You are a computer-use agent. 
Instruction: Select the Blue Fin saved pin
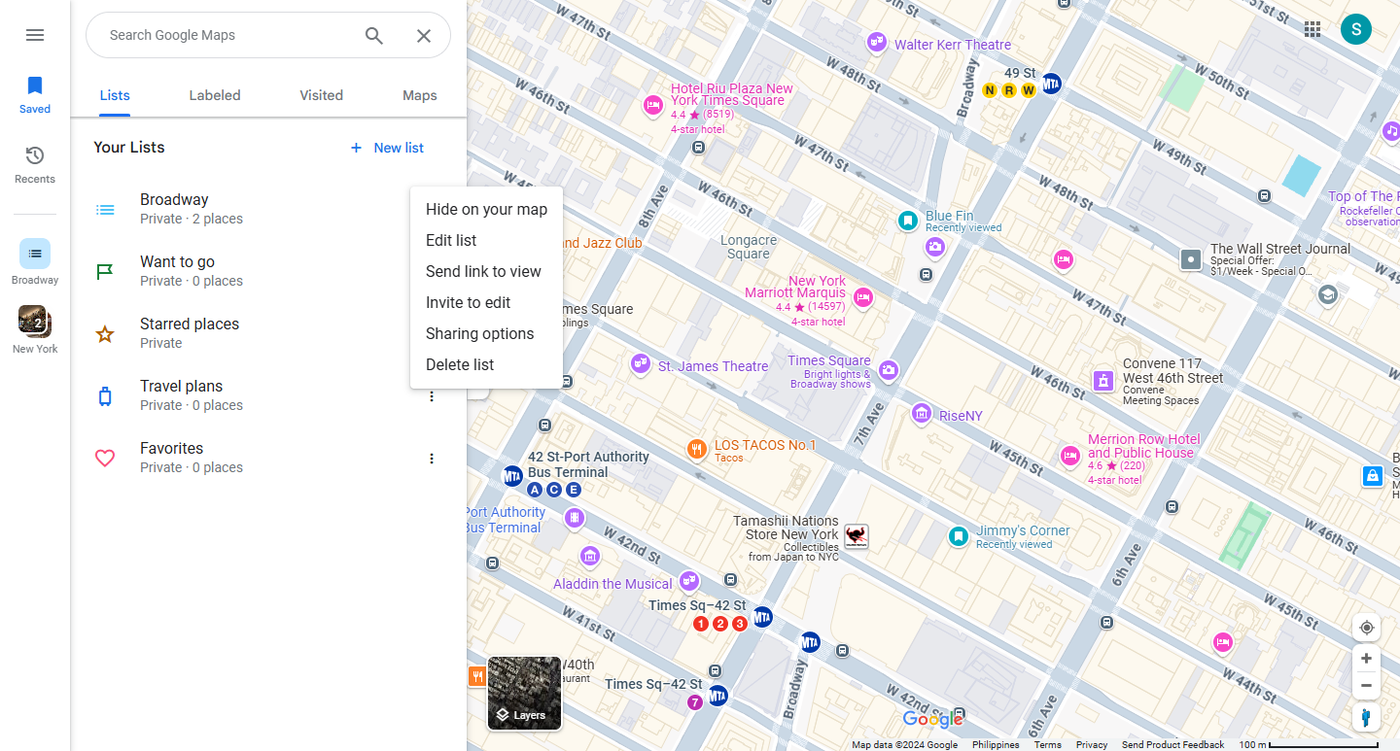pyautogui.click(x=908, y=220)
